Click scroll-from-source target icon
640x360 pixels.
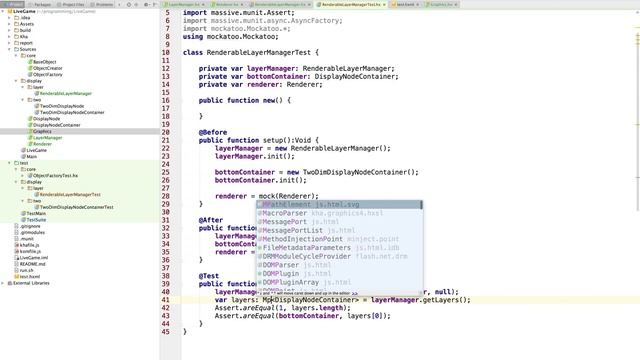[x=129, y=4]
